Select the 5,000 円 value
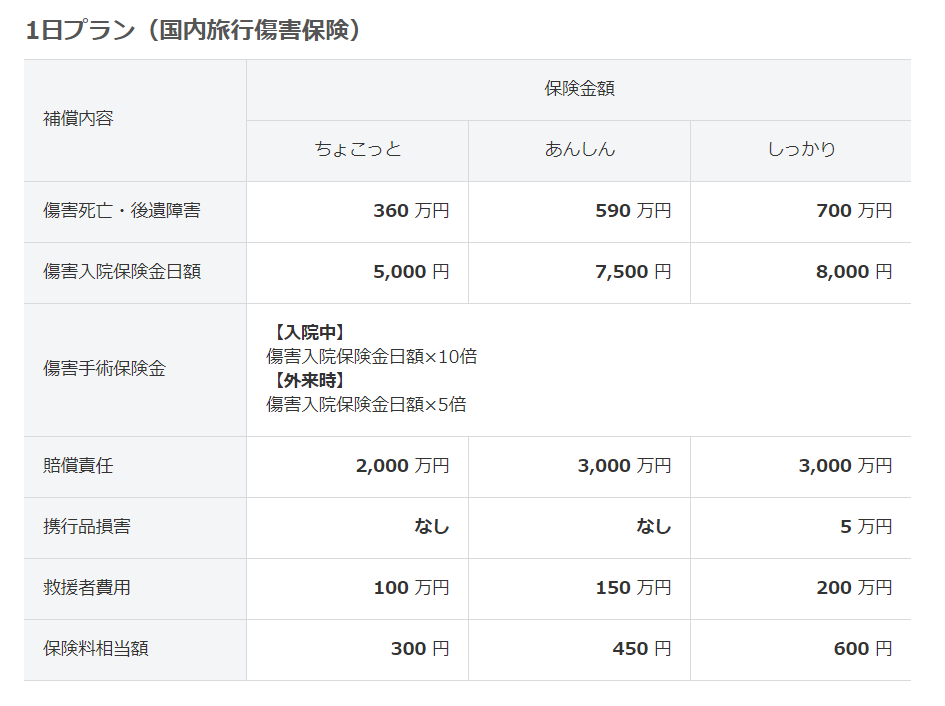This screenshot has width=945, height=706. 412,272
